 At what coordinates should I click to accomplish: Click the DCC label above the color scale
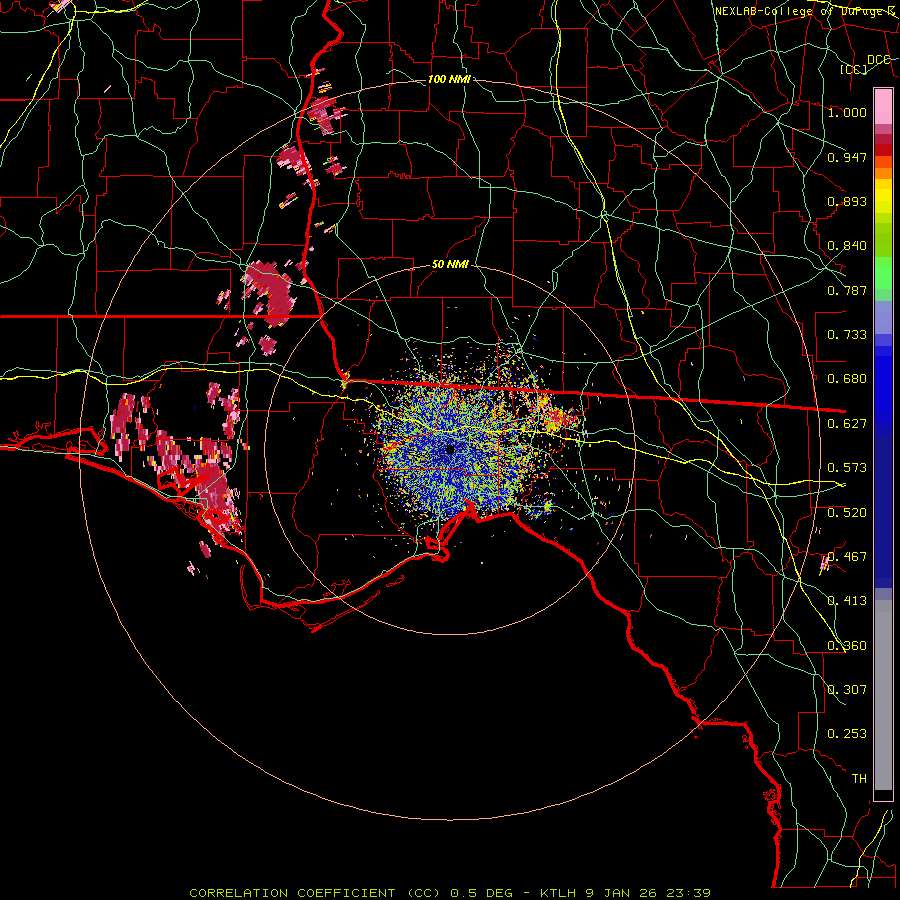878,60
